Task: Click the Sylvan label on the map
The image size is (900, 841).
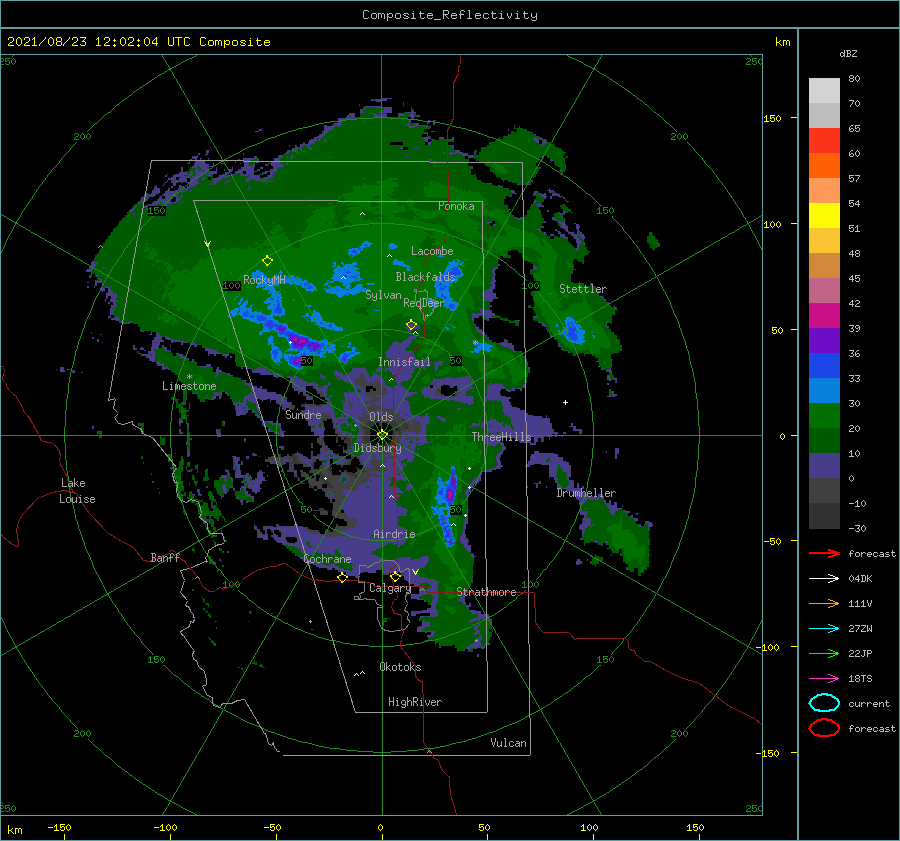Action: (x=383, y=295)
